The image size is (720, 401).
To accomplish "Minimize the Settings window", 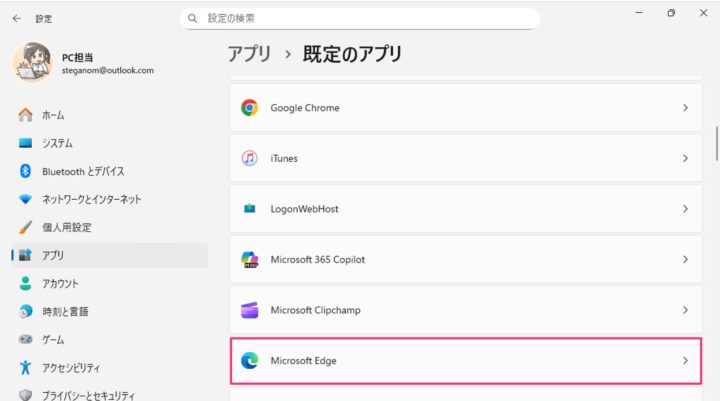I will (x=639, y=13).
